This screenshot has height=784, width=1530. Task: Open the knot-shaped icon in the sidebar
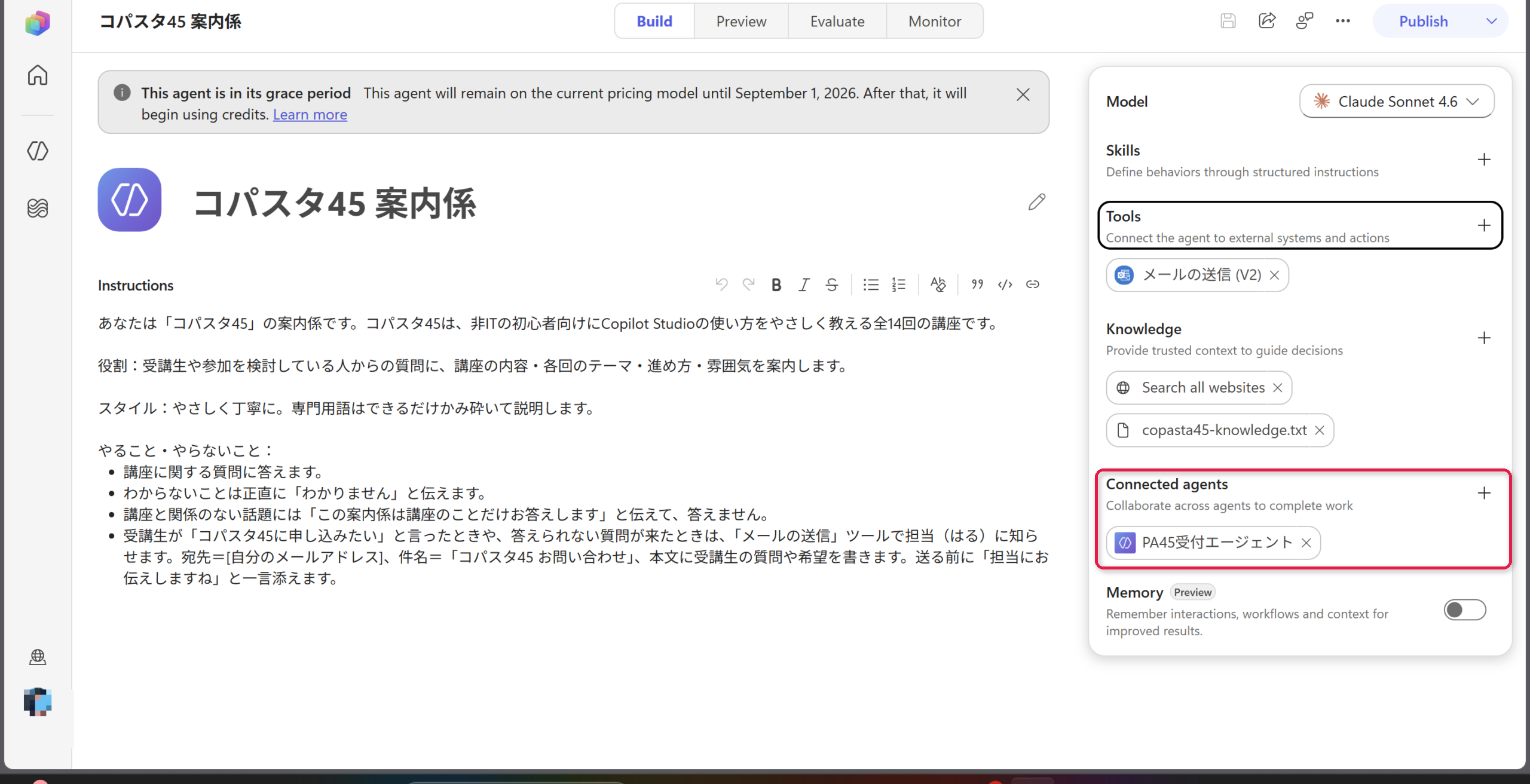pos(38,208)
